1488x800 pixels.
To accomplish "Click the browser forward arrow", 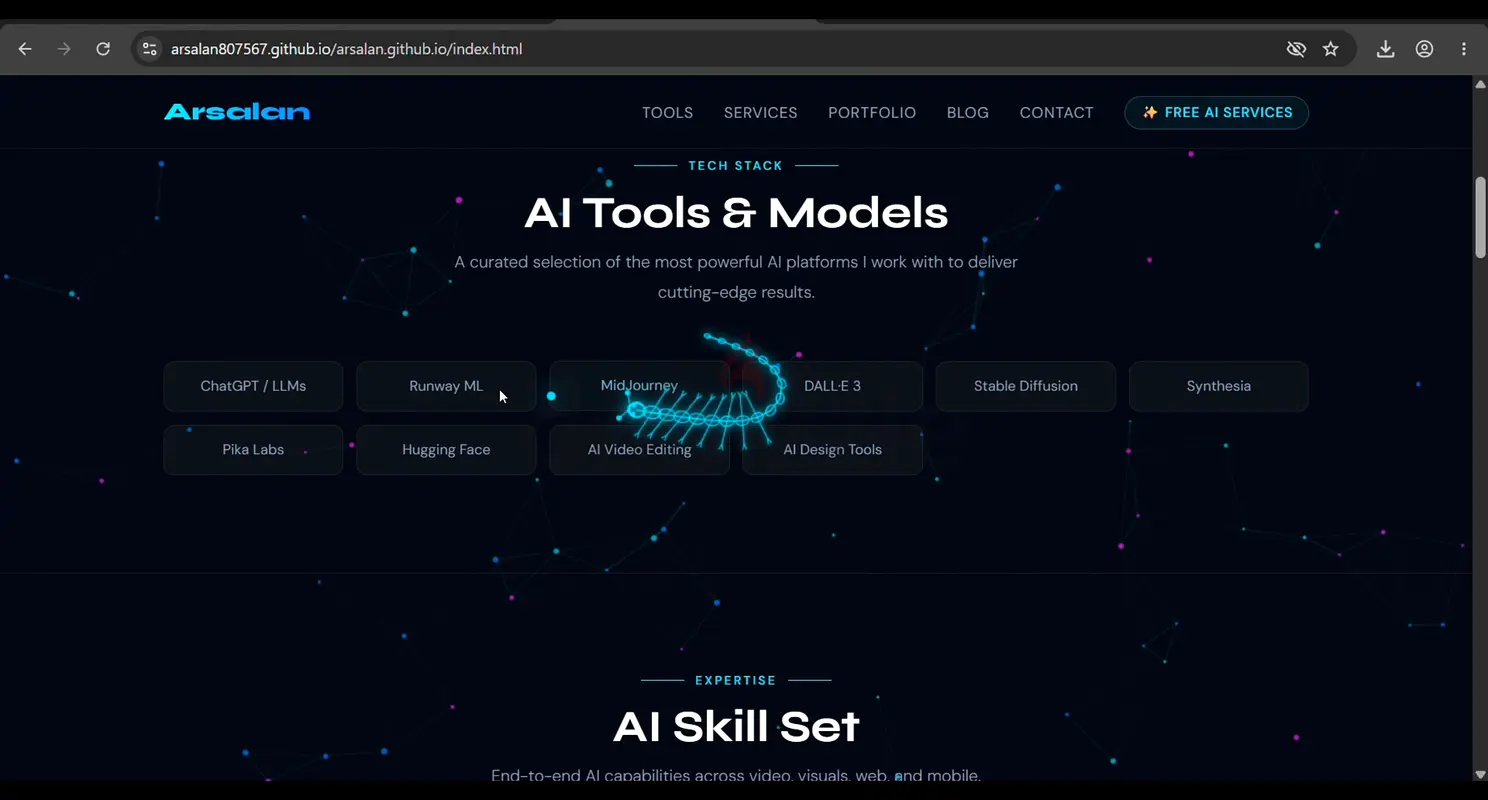I will pyautogui.click(x=64, y=49).
